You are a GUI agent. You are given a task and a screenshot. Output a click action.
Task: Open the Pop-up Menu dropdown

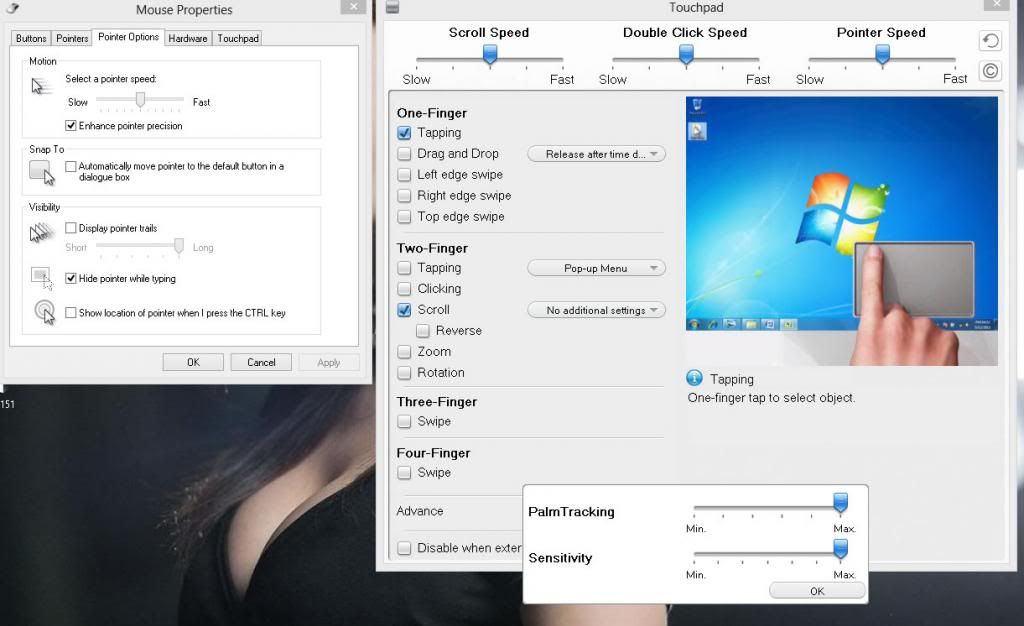[x=596, y=268]
